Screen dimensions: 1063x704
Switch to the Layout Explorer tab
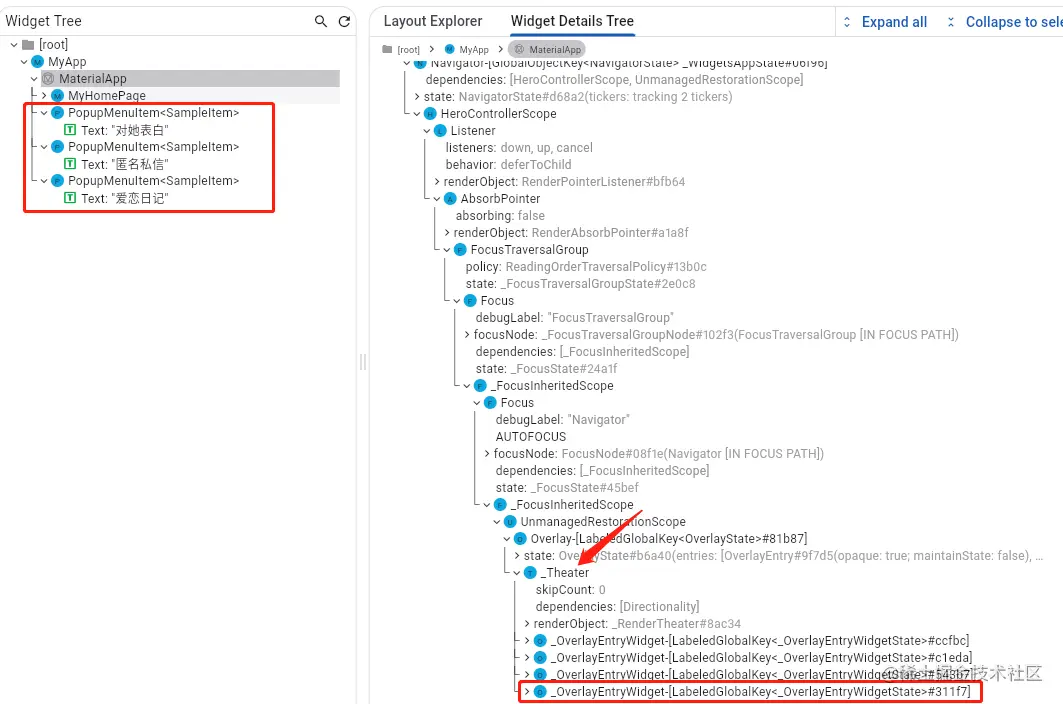click(x=433, y=21)
